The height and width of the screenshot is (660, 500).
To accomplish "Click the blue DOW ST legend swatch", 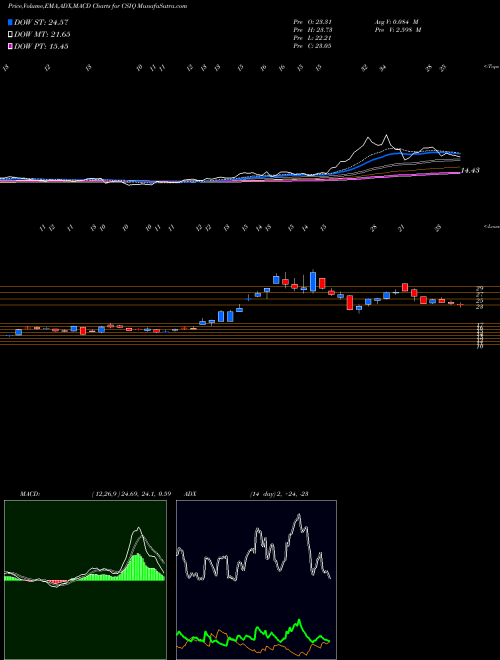I will click(10, 22).
